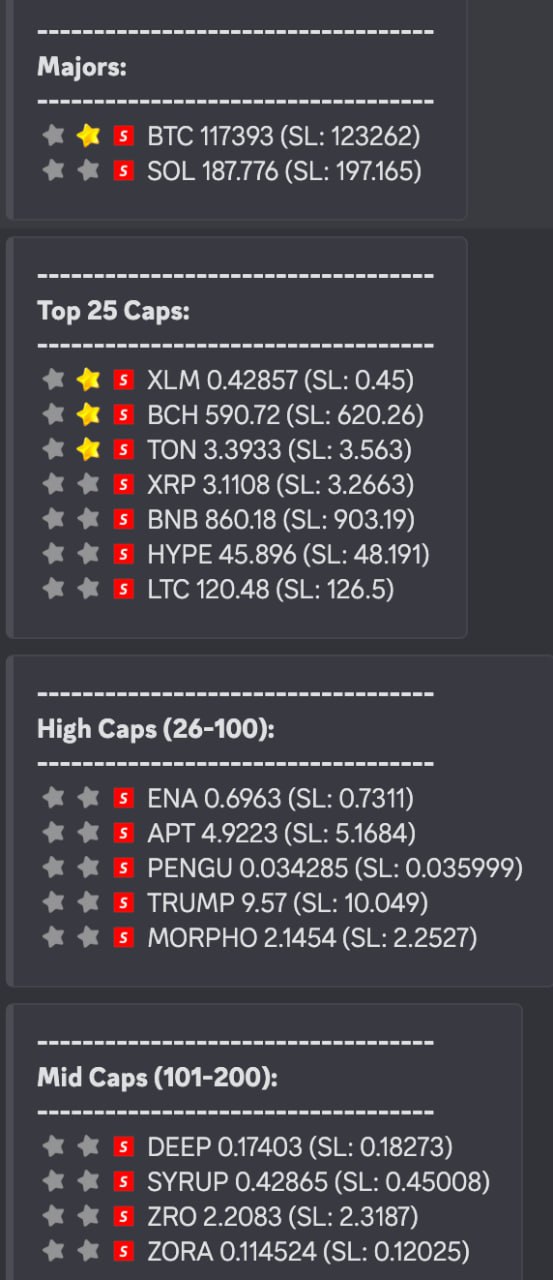Click the red S icon next to HYPE

coord(123,554)
